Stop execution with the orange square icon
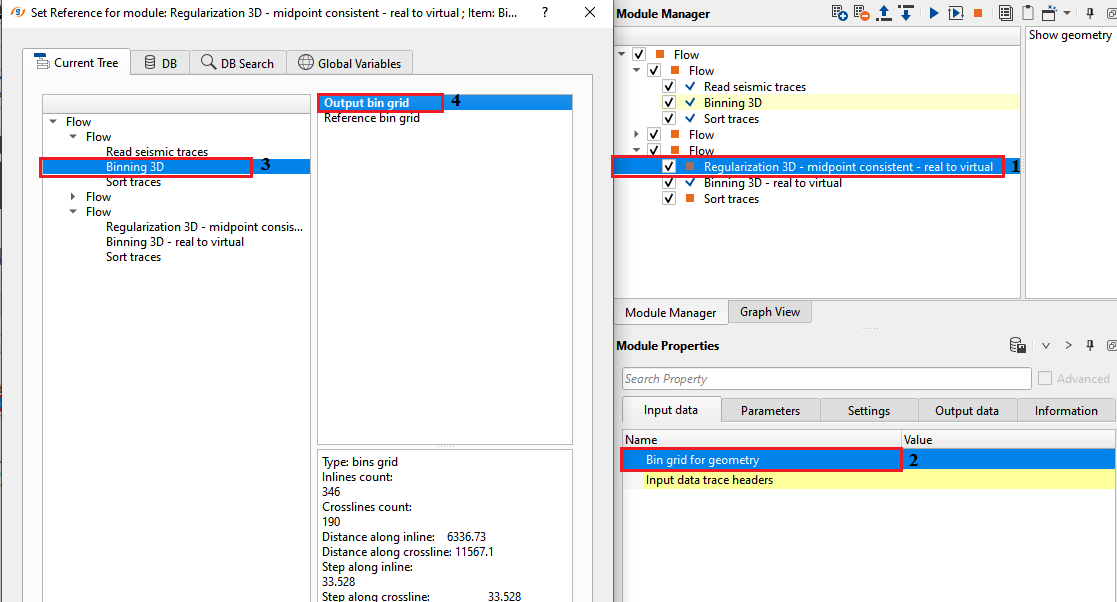Image resolution: width=1117 pixels, height=602 pixels. point(978,13)
